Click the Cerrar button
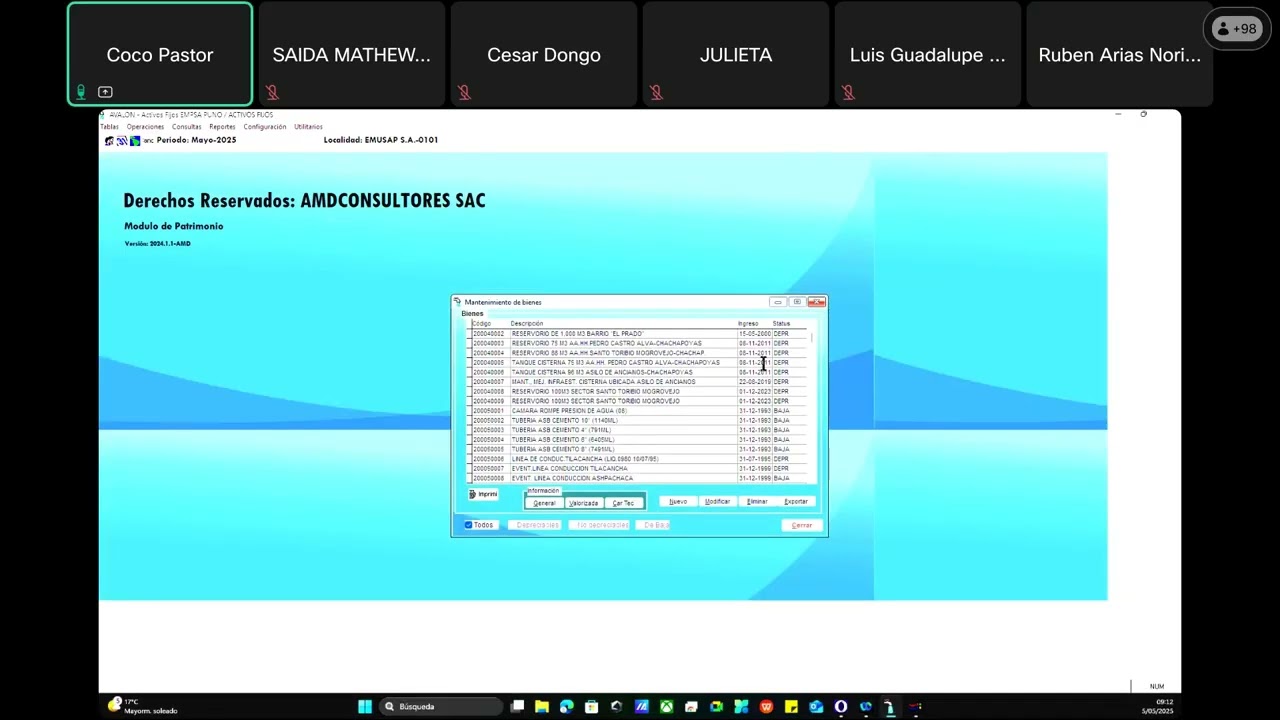The image size is (1280, 720). pyautogui.click(x=802, y=525)
